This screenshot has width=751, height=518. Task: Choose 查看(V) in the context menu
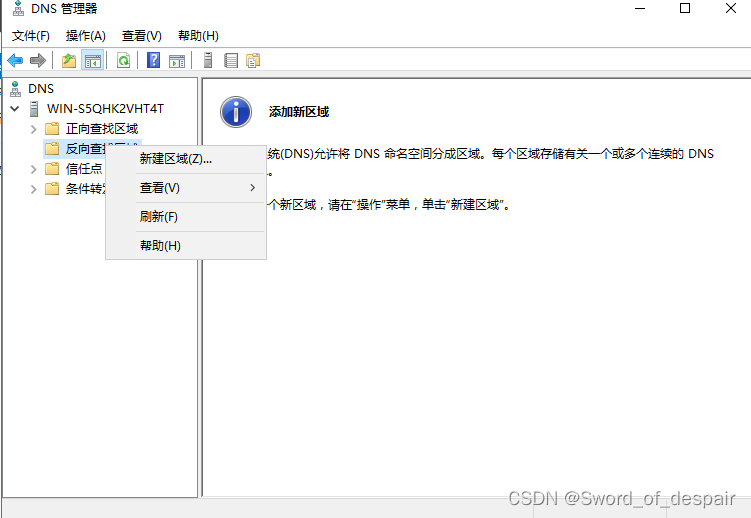pyautogui.click(x=186, y=188)
